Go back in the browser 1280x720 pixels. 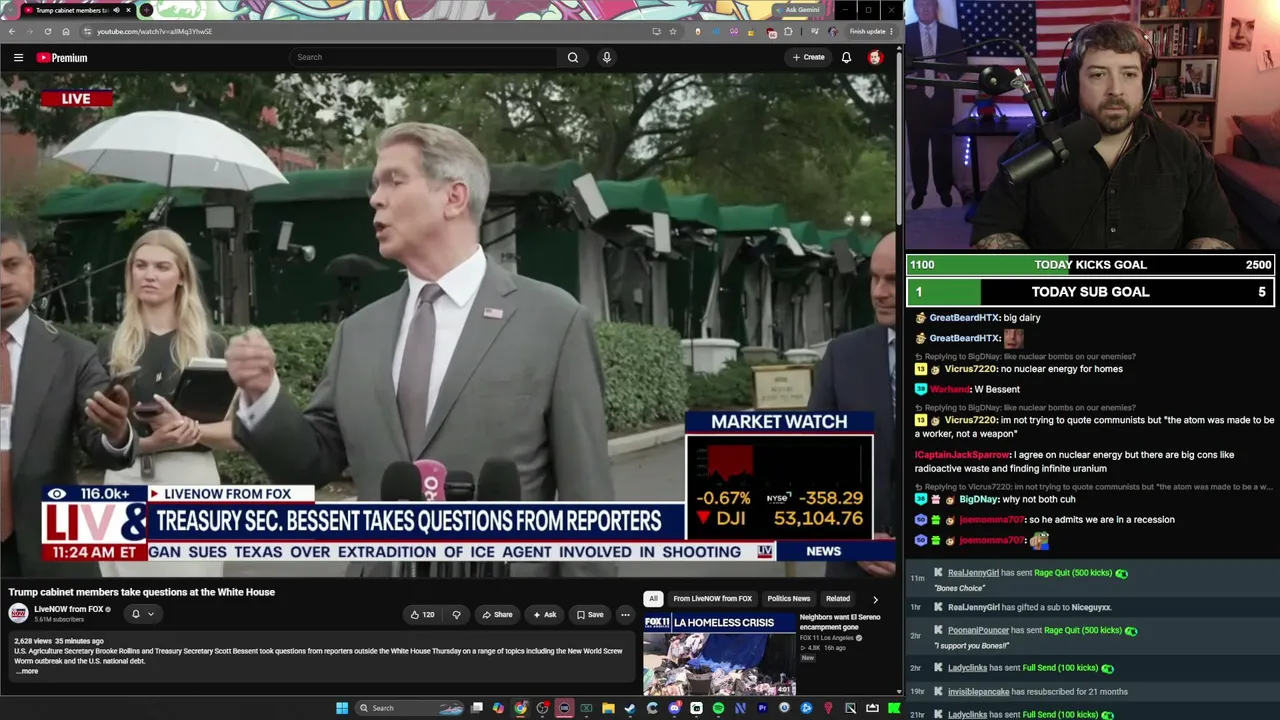[12, 31]
